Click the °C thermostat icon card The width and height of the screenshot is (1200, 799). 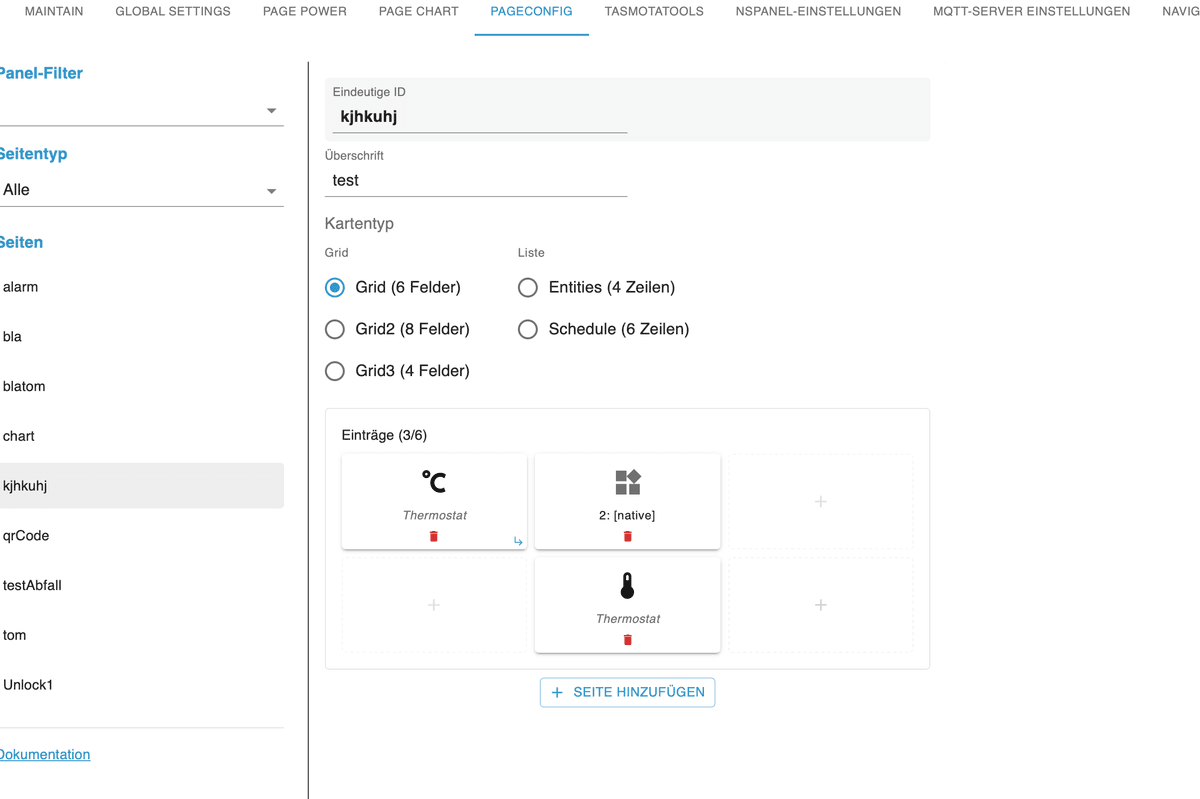[x=434, y=483]
